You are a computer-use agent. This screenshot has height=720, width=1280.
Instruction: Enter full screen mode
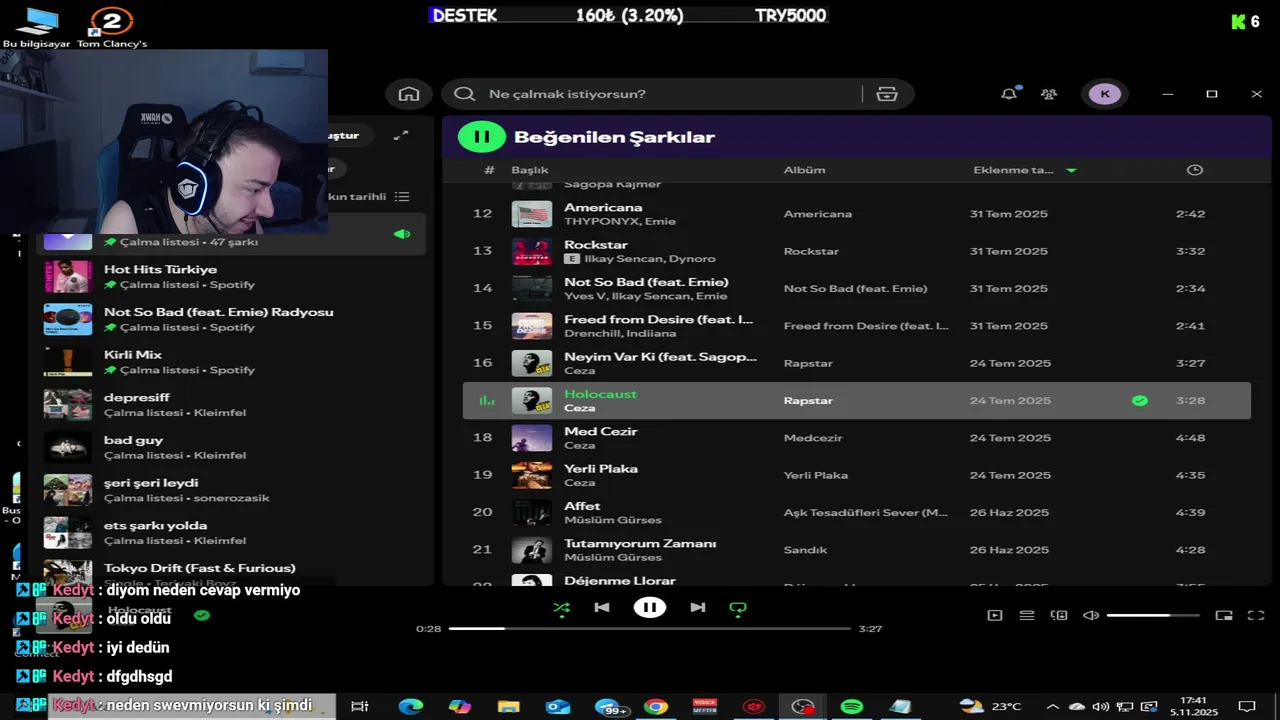[x=1256, y=616]
